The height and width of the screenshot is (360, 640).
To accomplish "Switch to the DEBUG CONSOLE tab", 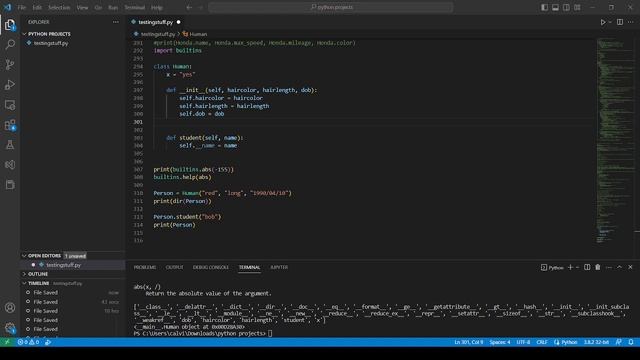I will (x=211, y=267).
